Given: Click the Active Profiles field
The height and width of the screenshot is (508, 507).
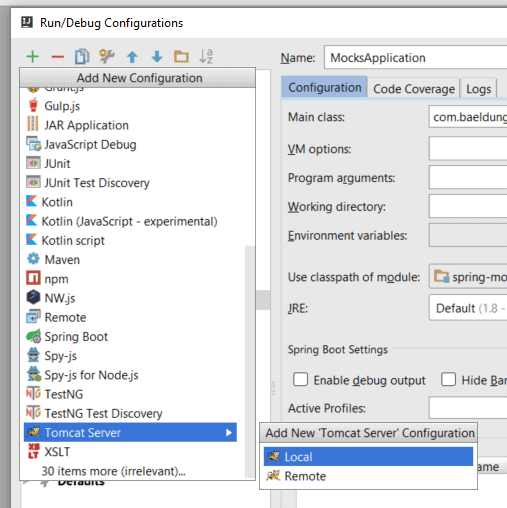Looking at the screenshot, I should (468, 408).
